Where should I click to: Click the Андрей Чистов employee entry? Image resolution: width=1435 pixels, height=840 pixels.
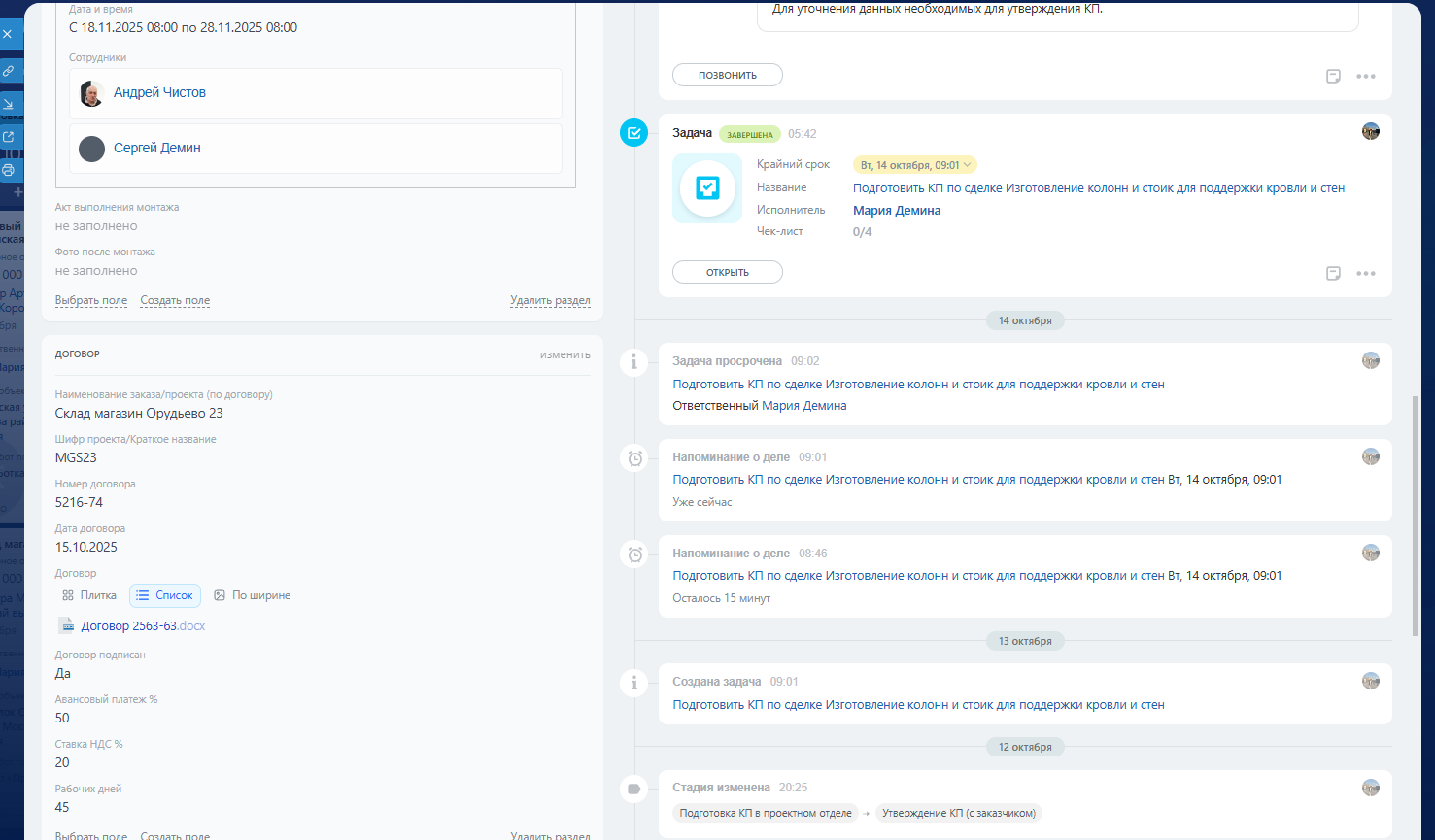(x=159, y=93)
